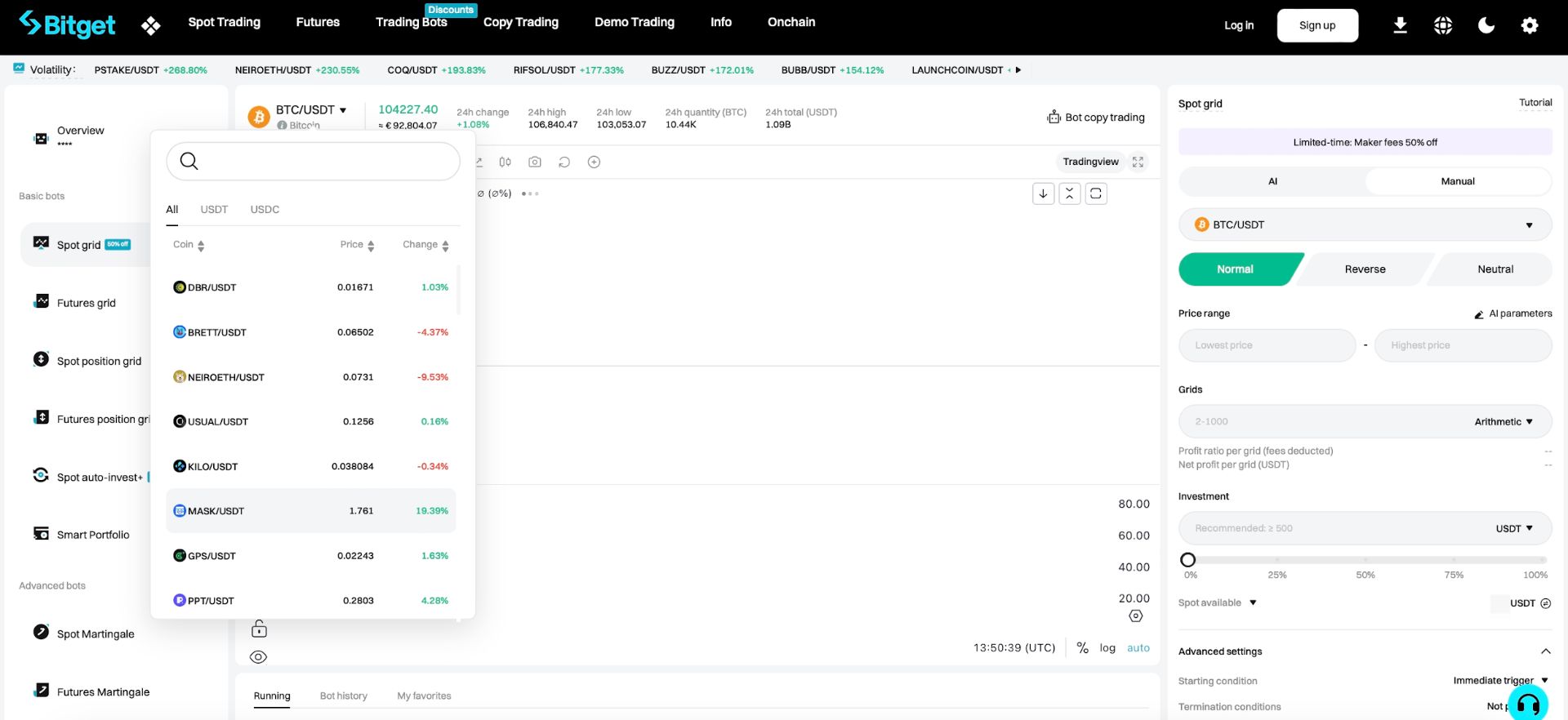This screenshot has width=1568, height=720.
Task: Choose the Futures Martingale bot icon
Action: (42, 690)
